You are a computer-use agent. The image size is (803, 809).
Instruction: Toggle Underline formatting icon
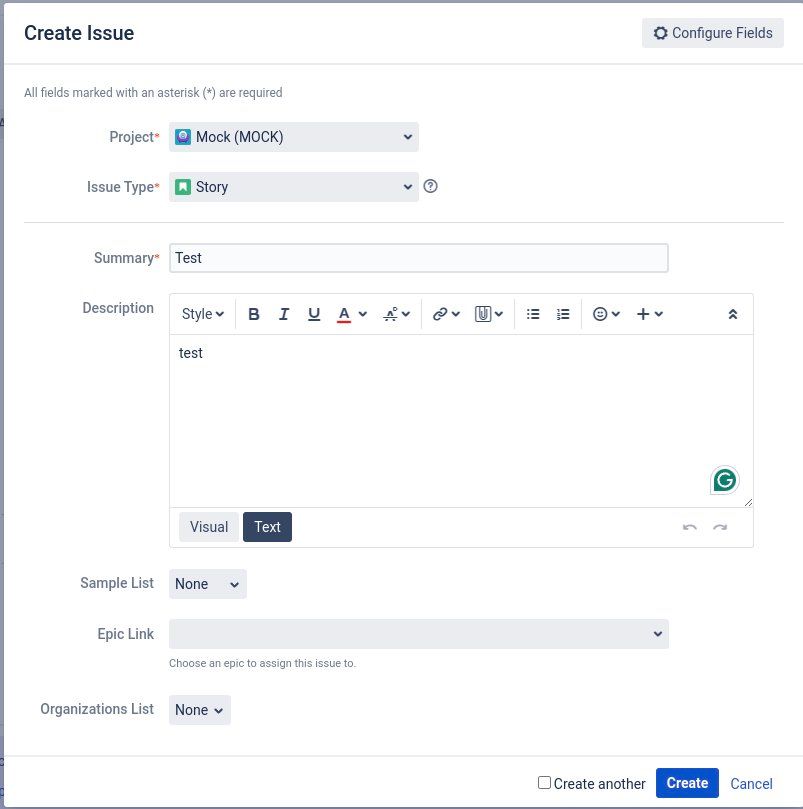pyautogui.click(x=314, y=314)
